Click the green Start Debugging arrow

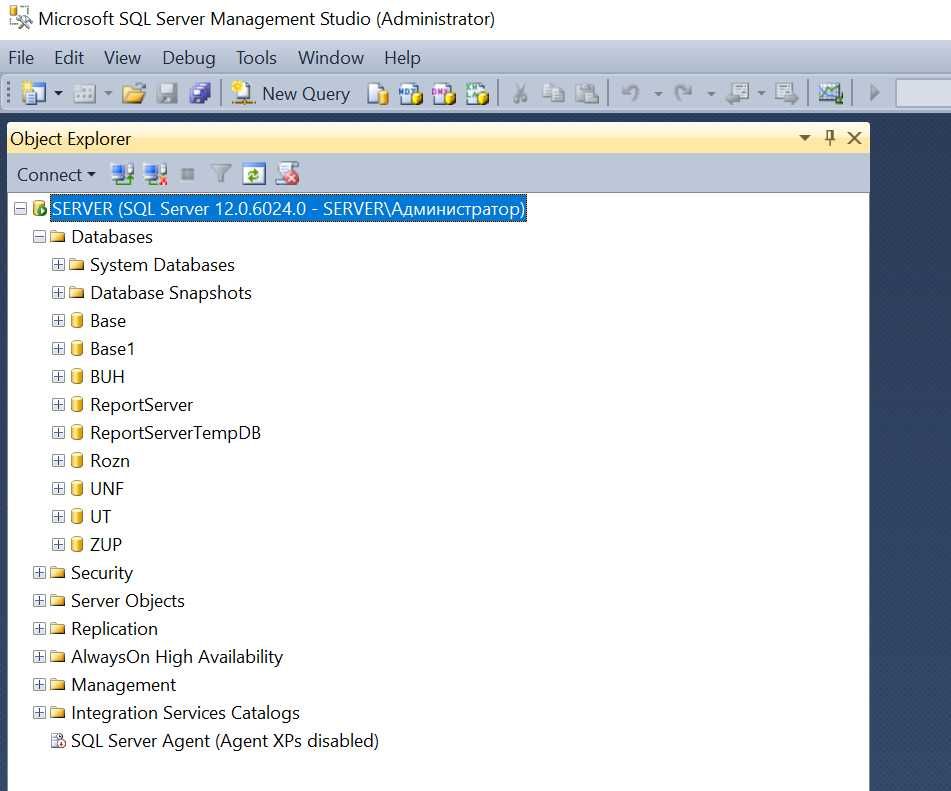pyautogui.click(x=874, y=93)
